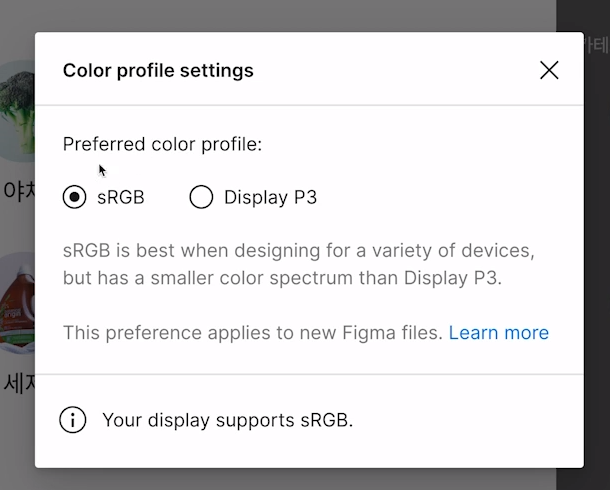This screenshot has width=610, height=490.
Task: Click the red sauce packet thumbnail
Action: pos(17,300)
